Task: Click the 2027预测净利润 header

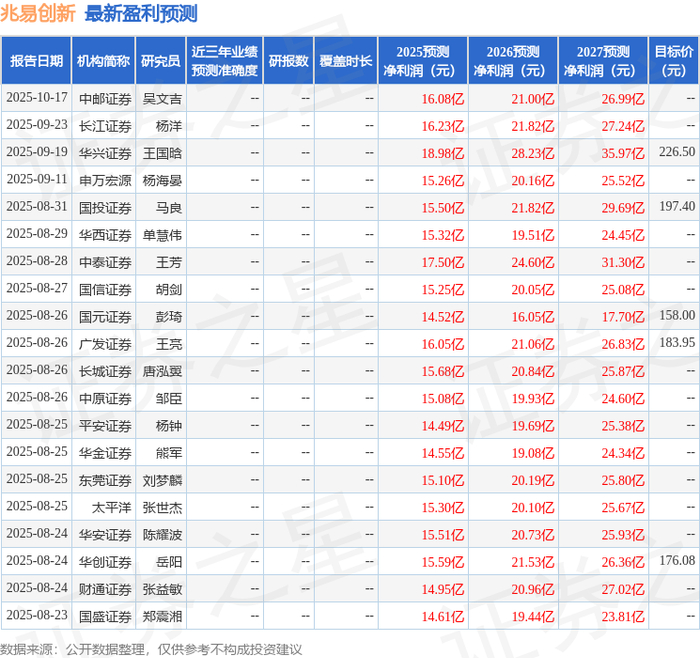Action: coord(603,61)
